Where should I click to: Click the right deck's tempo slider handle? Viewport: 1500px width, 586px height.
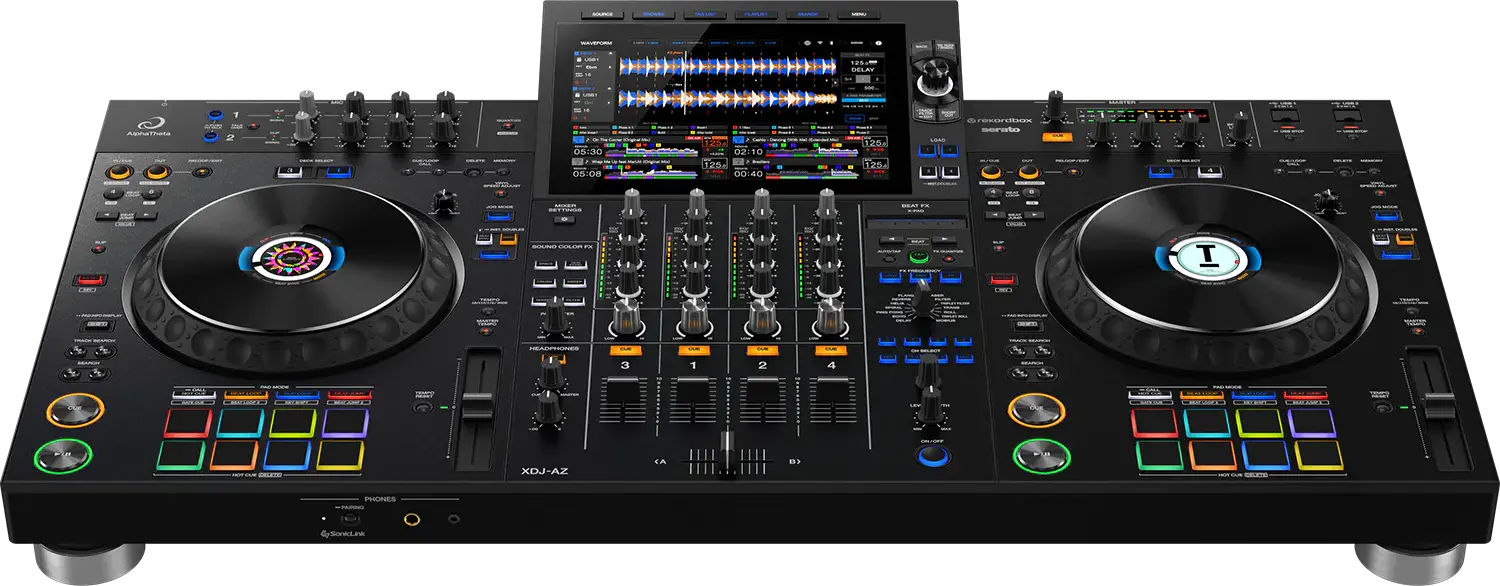[1440, 407]
